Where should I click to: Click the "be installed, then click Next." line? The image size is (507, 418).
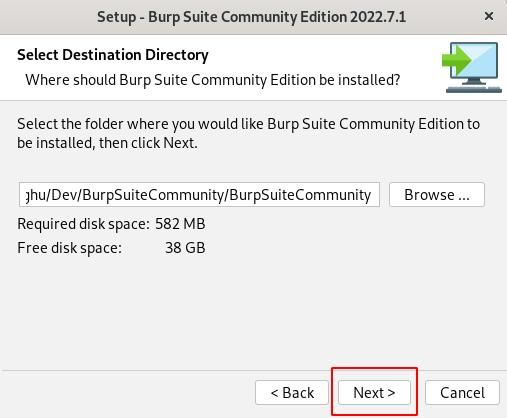pyautogui.click(x=107, y=143)
